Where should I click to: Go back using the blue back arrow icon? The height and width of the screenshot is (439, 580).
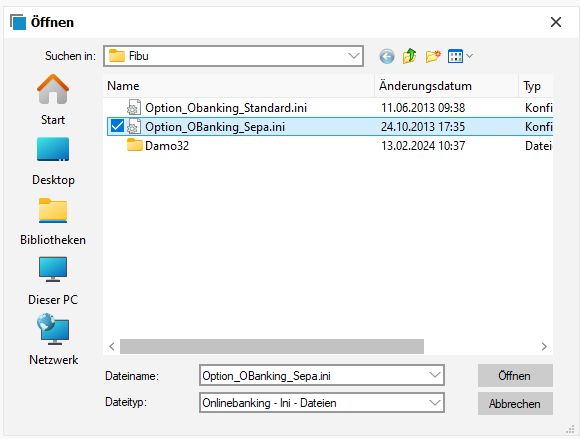point(387,57)
